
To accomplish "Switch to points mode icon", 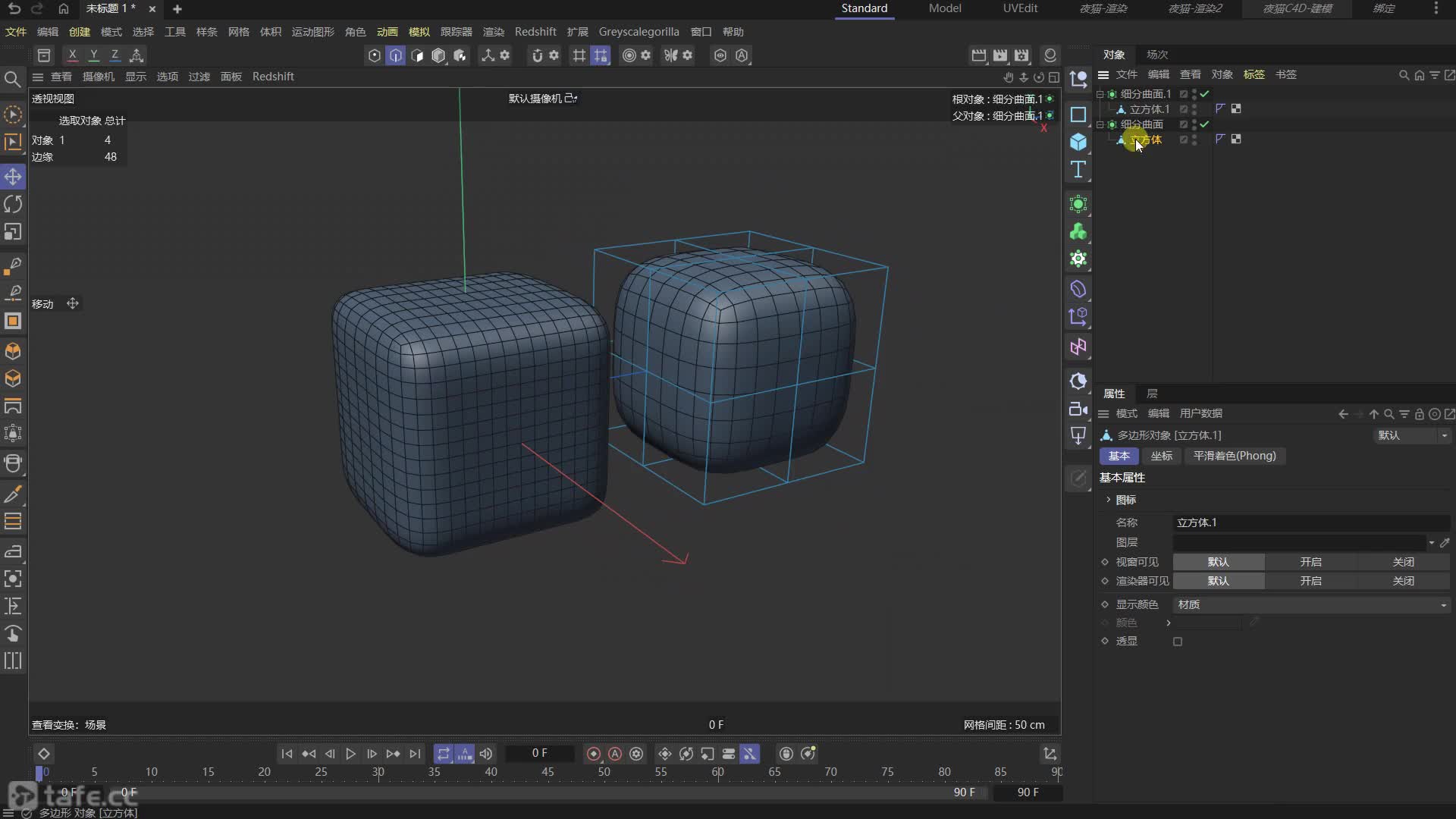I will click(x=375, y=55).
